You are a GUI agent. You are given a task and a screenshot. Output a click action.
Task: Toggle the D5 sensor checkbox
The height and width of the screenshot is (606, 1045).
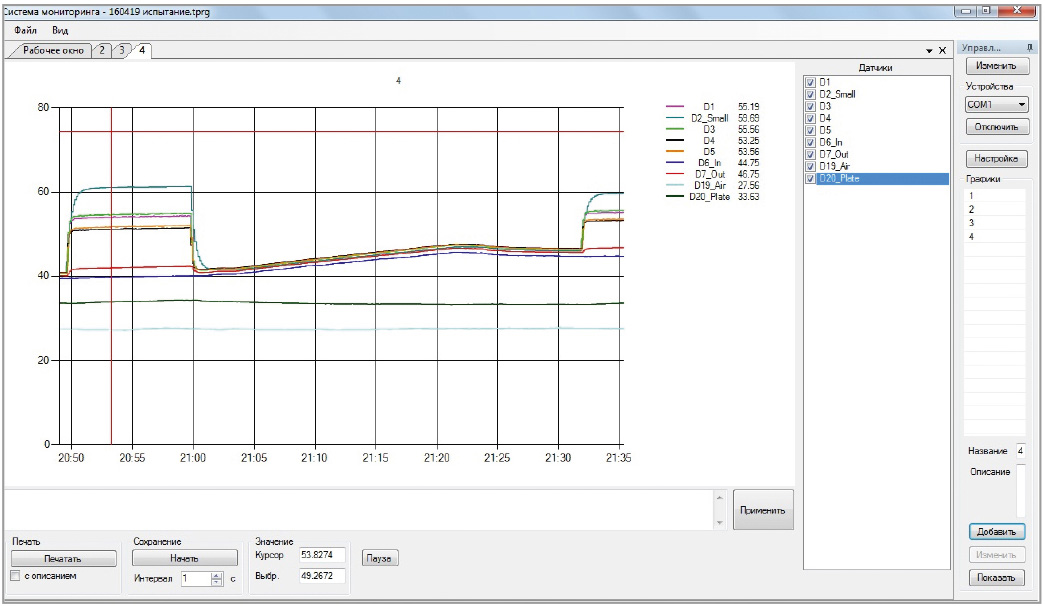810,130
